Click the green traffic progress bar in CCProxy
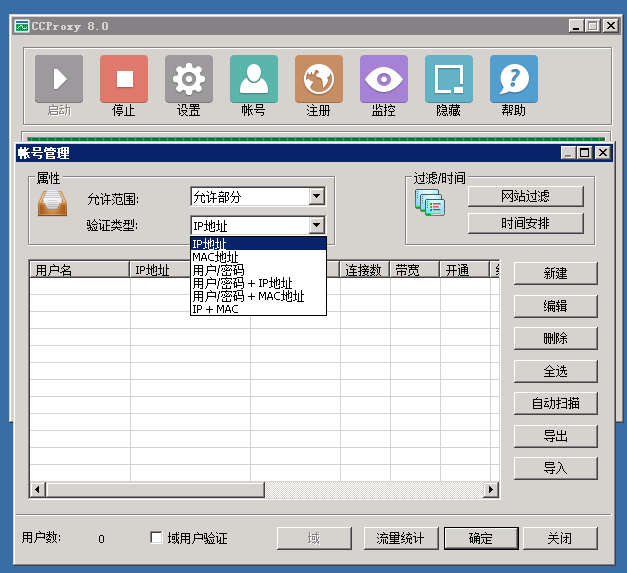627x573 pixels. [x=316, y=139]
